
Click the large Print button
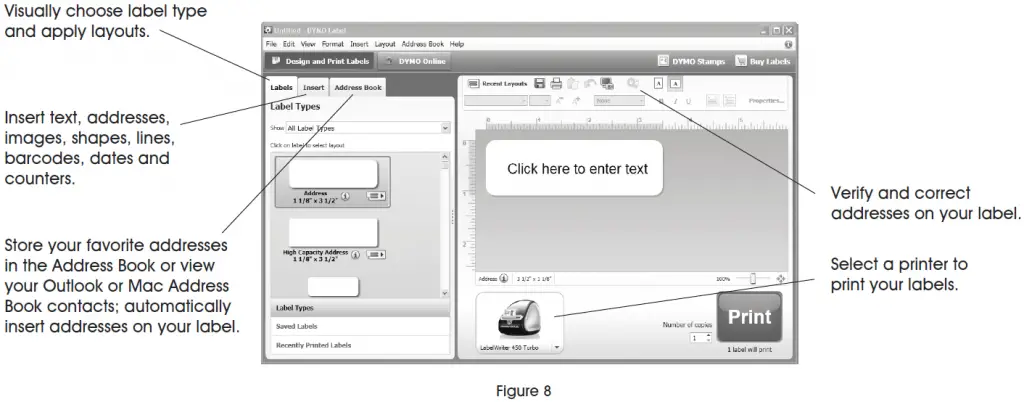tap(749, 317)
